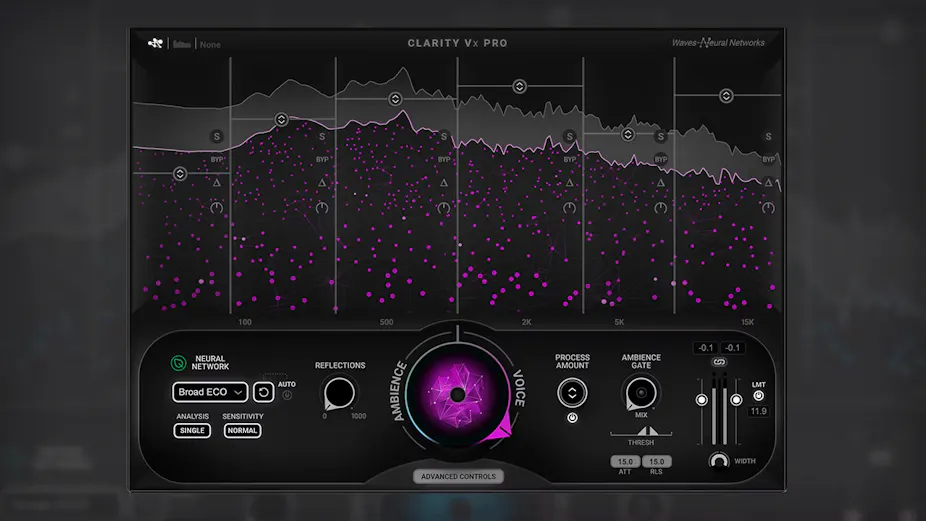This screenshot has height=521, width=926.
Task: Click the Waves logo icon in the header
Action: [155, 43]
